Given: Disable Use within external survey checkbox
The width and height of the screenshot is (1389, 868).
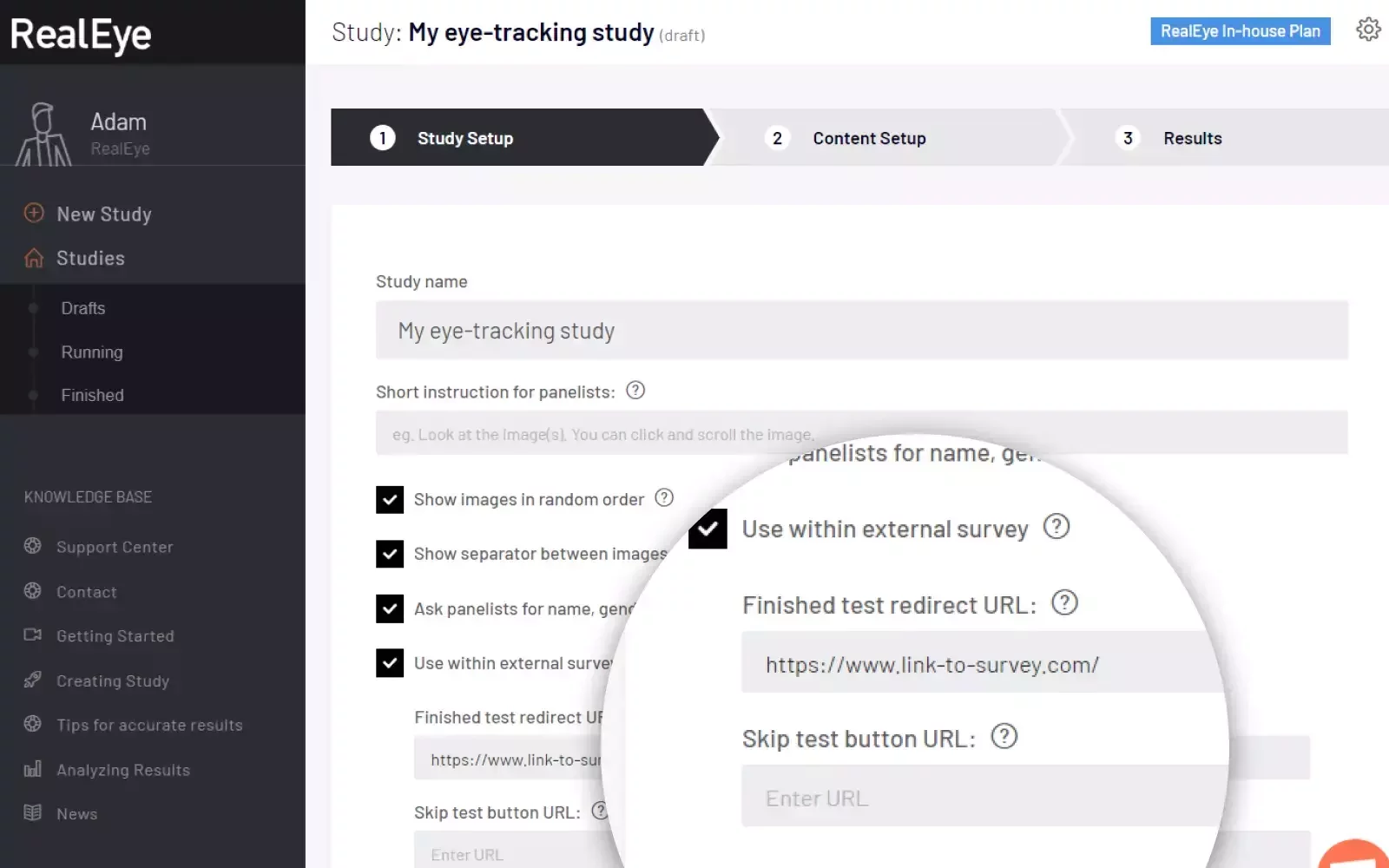Looking at the screenshot, I should 390,663.
